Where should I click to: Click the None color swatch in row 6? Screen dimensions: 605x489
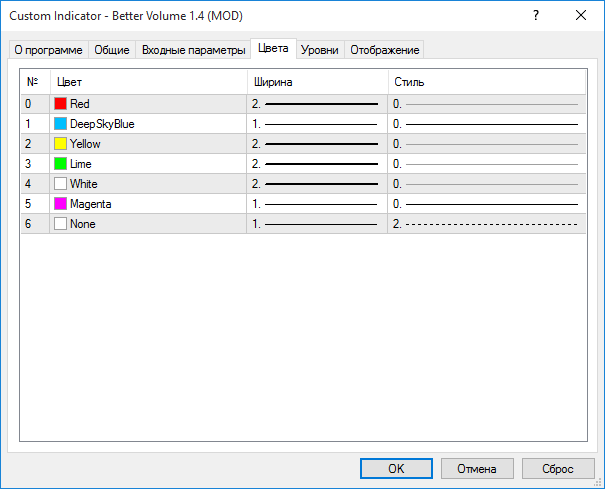pos(60,224)
